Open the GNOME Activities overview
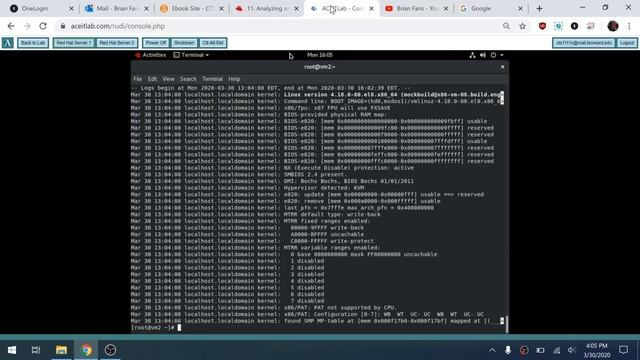Image resolution: width=640 pixels, height=360 pixels. point(151,55)
